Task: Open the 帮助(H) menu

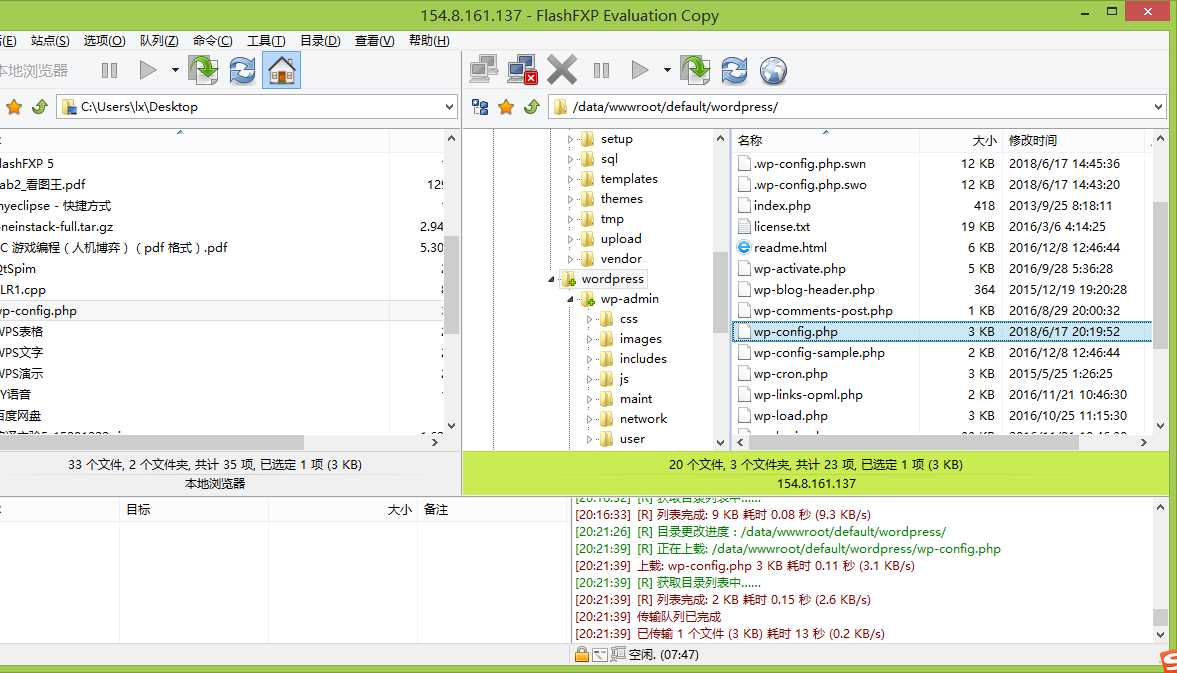Action: tap(429, 41)
